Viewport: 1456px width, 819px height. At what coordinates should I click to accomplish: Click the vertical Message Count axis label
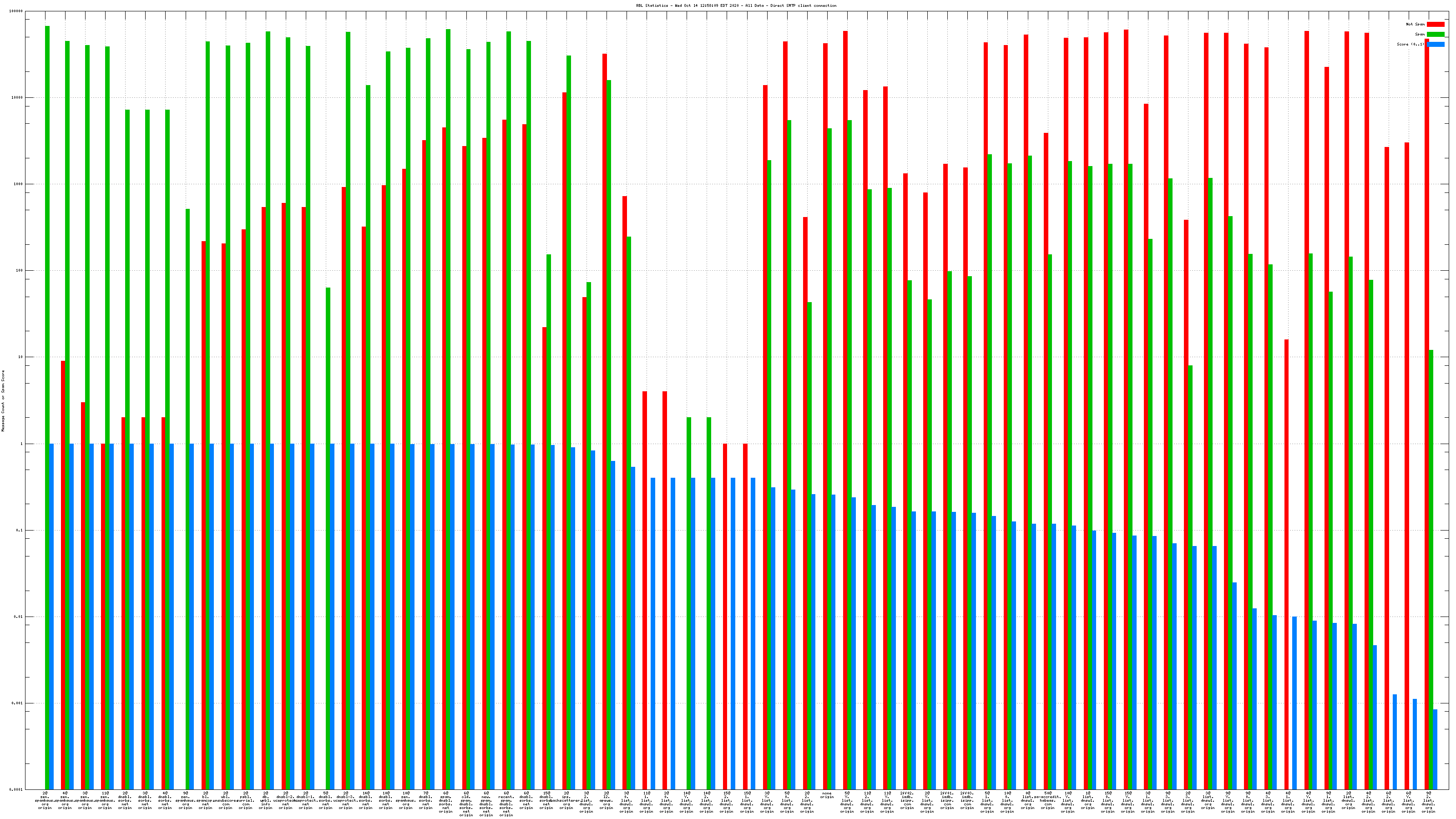(3, 401)
